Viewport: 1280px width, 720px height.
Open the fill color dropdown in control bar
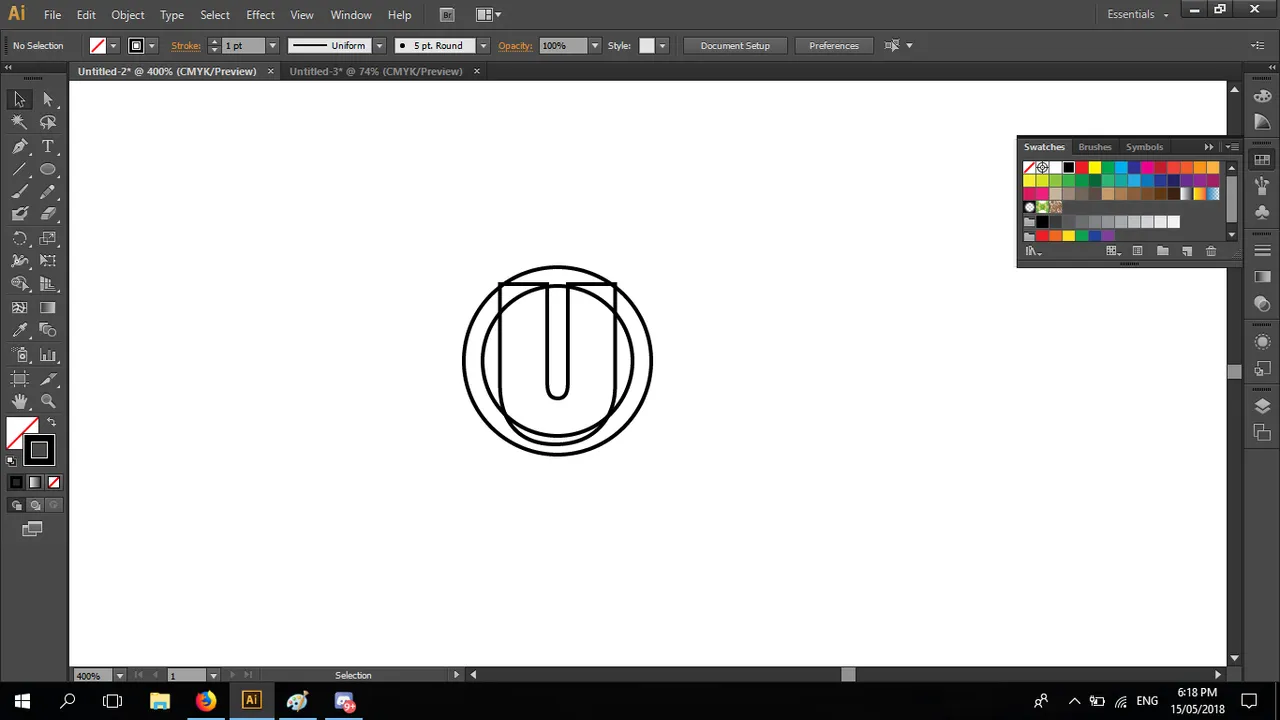click(x=113, y=46)
